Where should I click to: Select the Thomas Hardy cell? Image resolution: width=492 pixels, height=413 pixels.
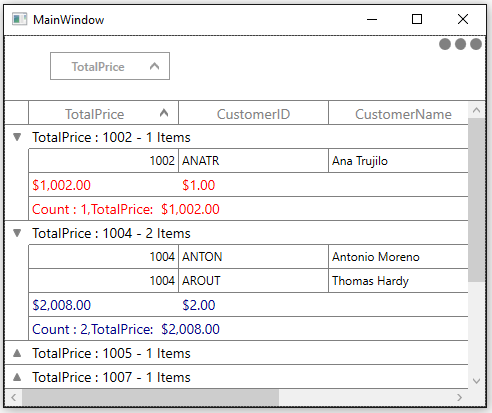(x=399, y=281)
